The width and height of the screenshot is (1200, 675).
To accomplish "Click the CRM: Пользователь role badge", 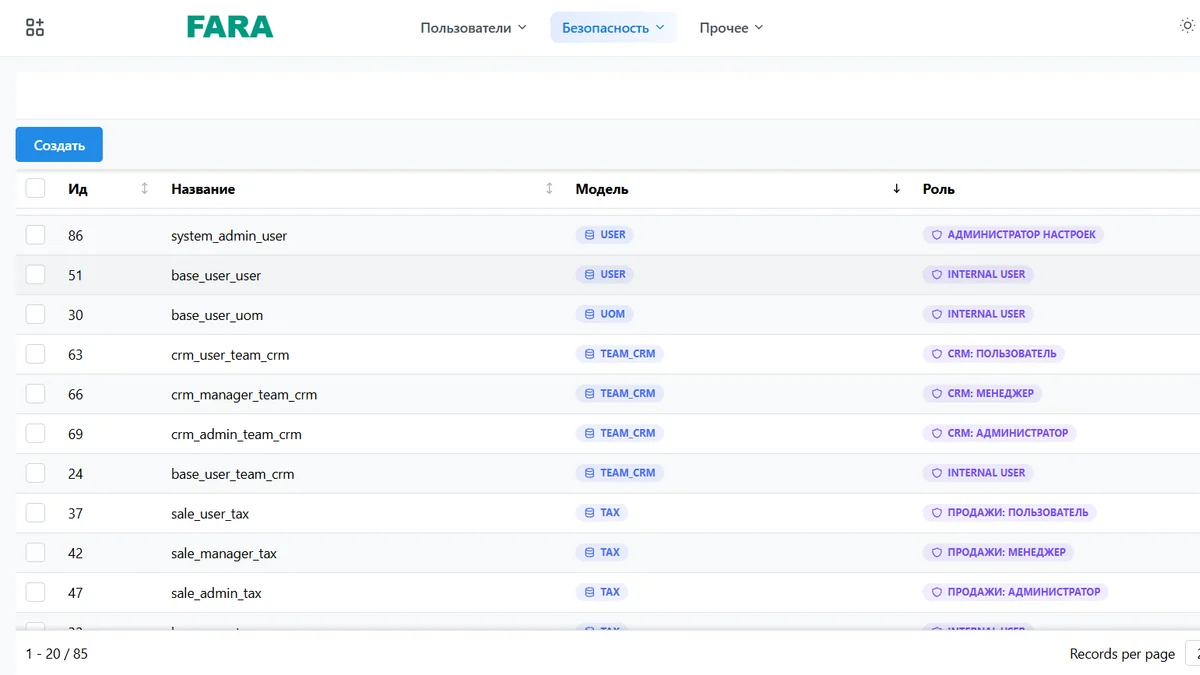I will pos(994,354).
